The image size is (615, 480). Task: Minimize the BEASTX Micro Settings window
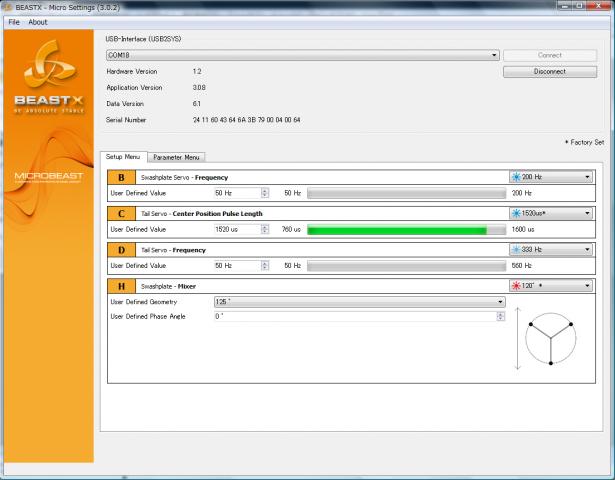coord(565,5)
